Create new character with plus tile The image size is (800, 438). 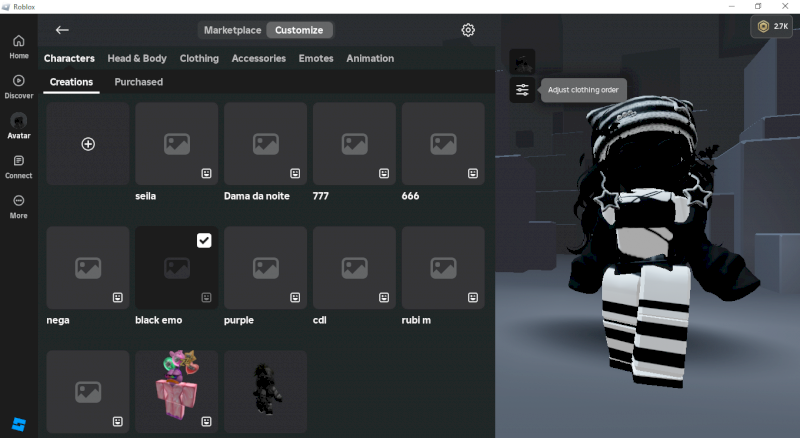click(x=88, y=143)
